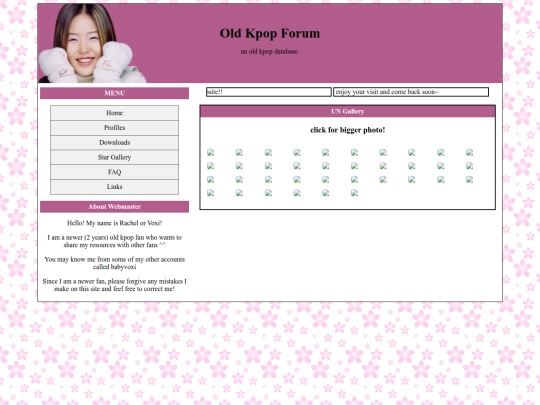Viewport: 540px width, 405px height.
Task: Click last thumbnail in fourth gallery row
Action: 354,193
